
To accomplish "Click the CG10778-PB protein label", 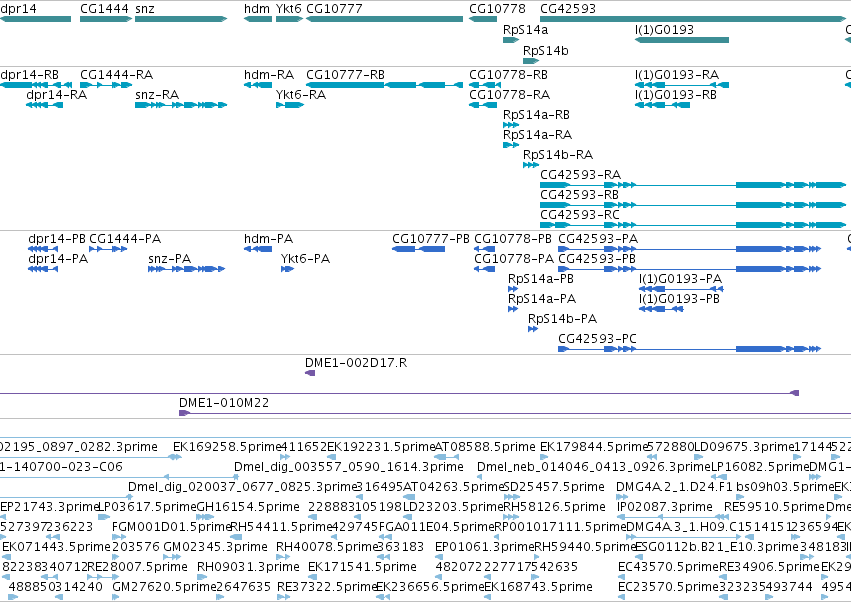I will click(513, 239).
